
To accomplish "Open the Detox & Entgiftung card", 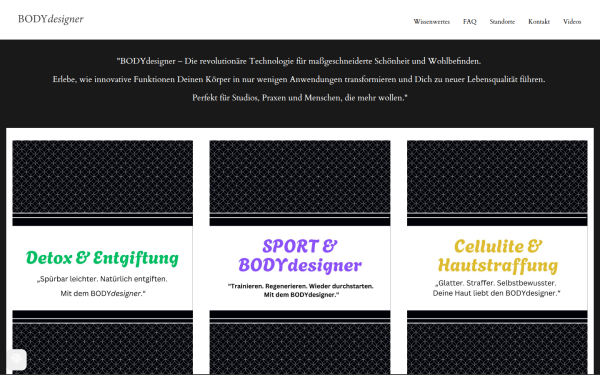I will [x=103, y=257].
